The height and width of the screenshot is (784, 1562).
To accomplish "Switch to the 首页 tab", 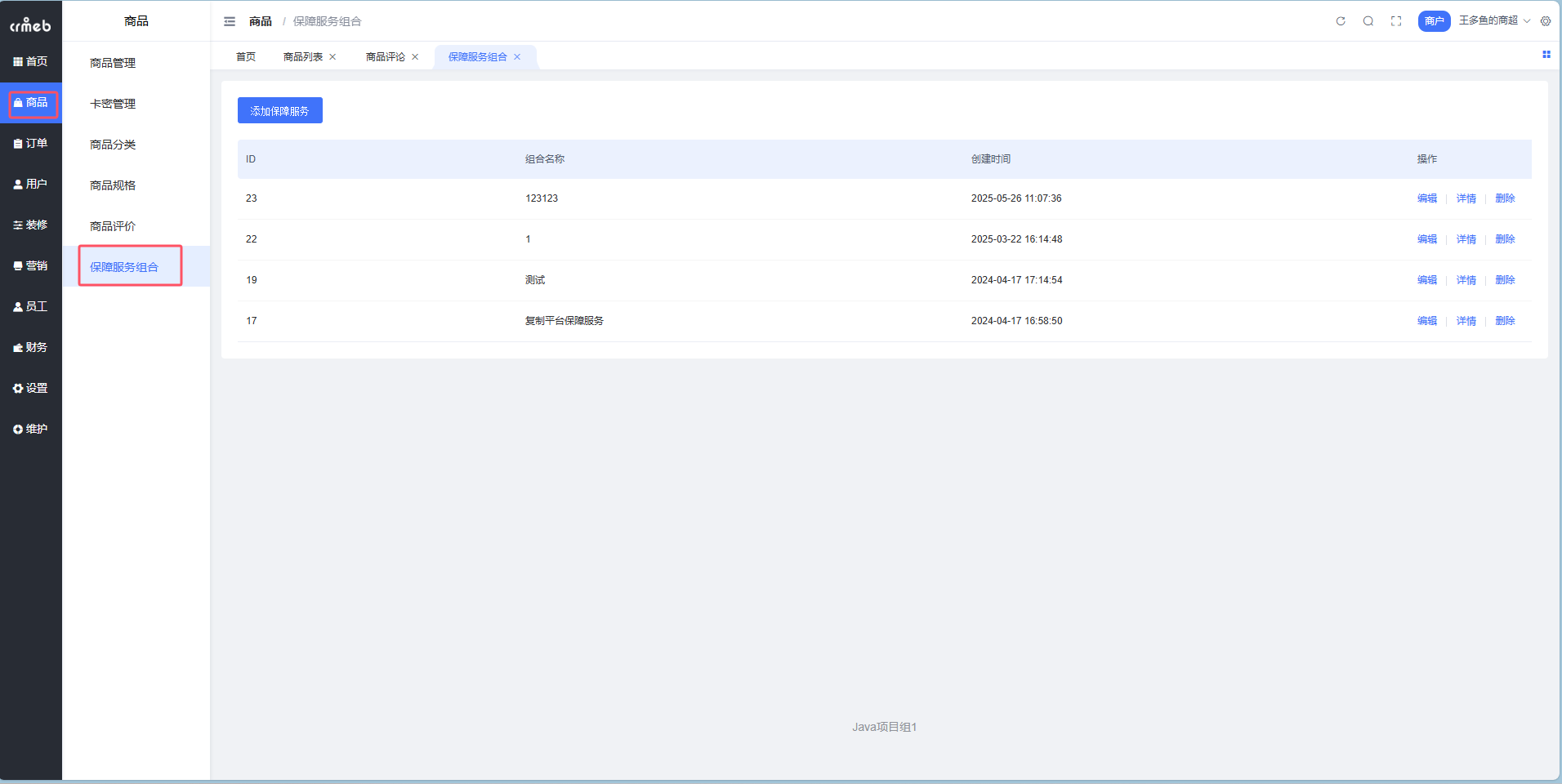I will click(x=246, y=57).
